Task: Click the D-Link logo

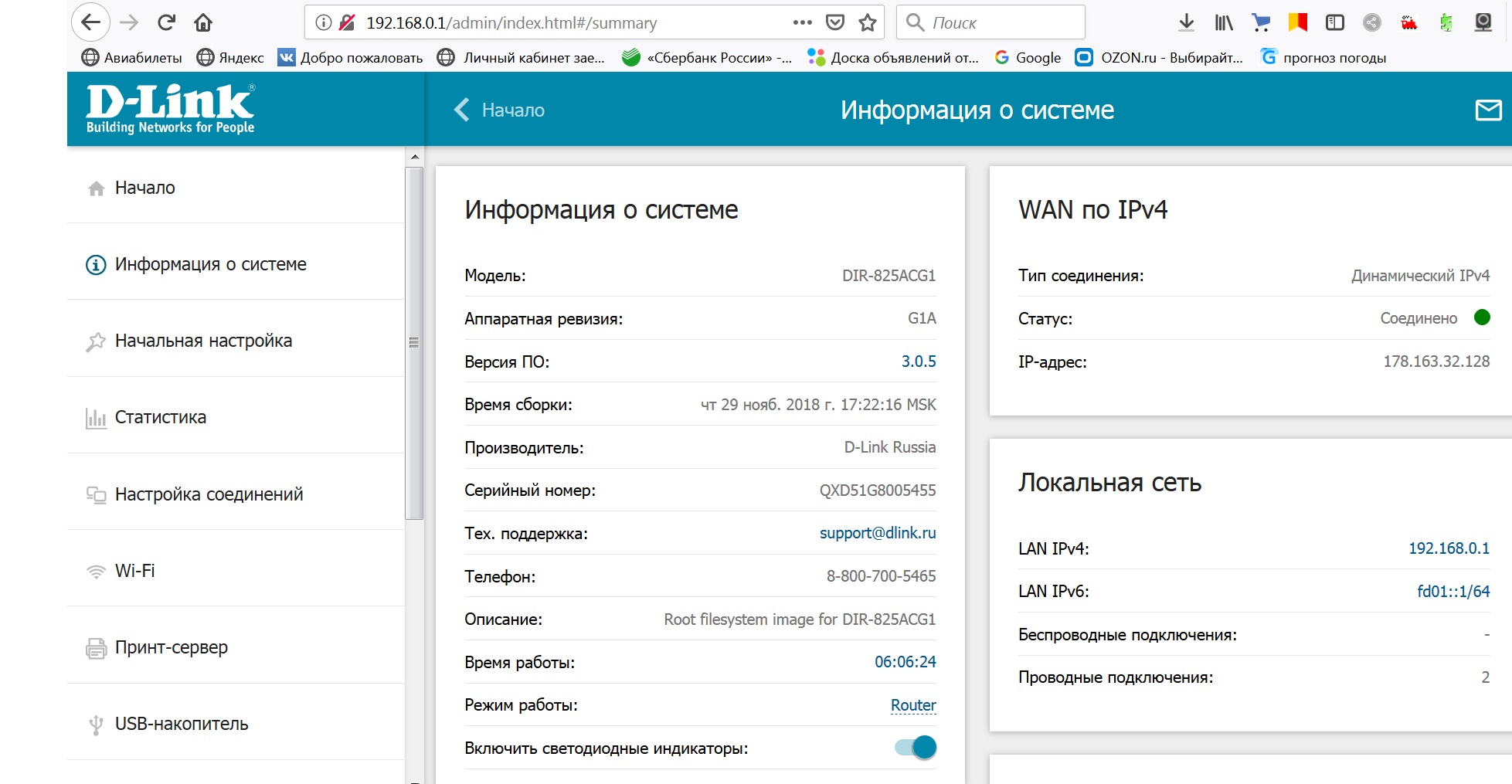Action: [x=170, y=109]
